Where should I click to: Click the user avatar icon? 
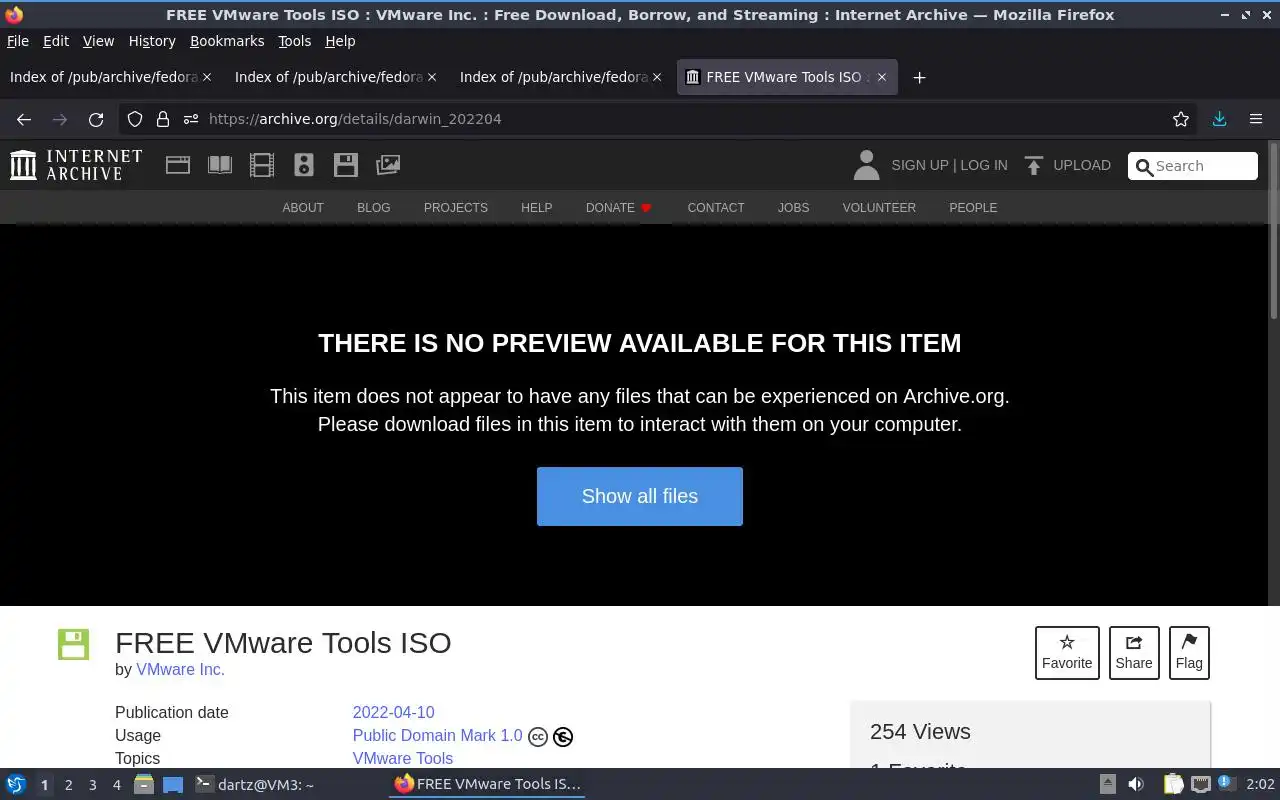coord(866,165)
